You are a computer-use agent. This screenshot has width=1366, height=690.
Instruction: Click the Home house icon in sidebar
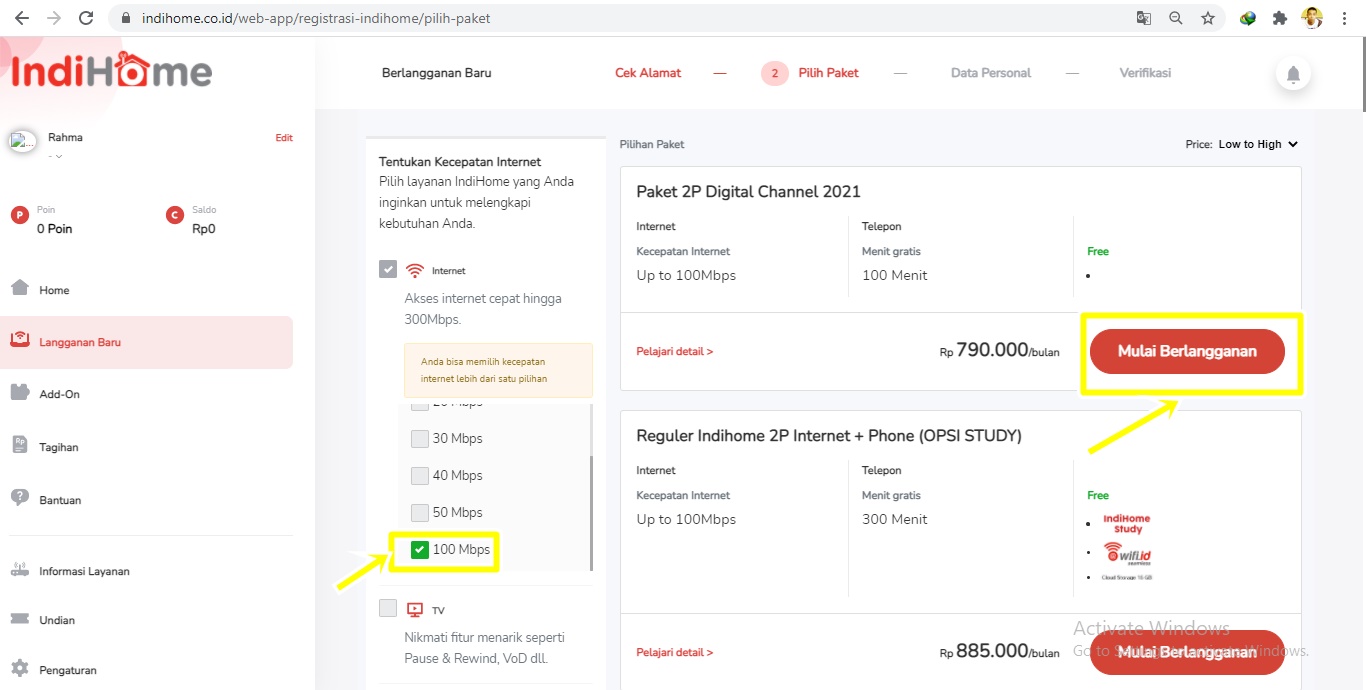click(x=20, y=288)
